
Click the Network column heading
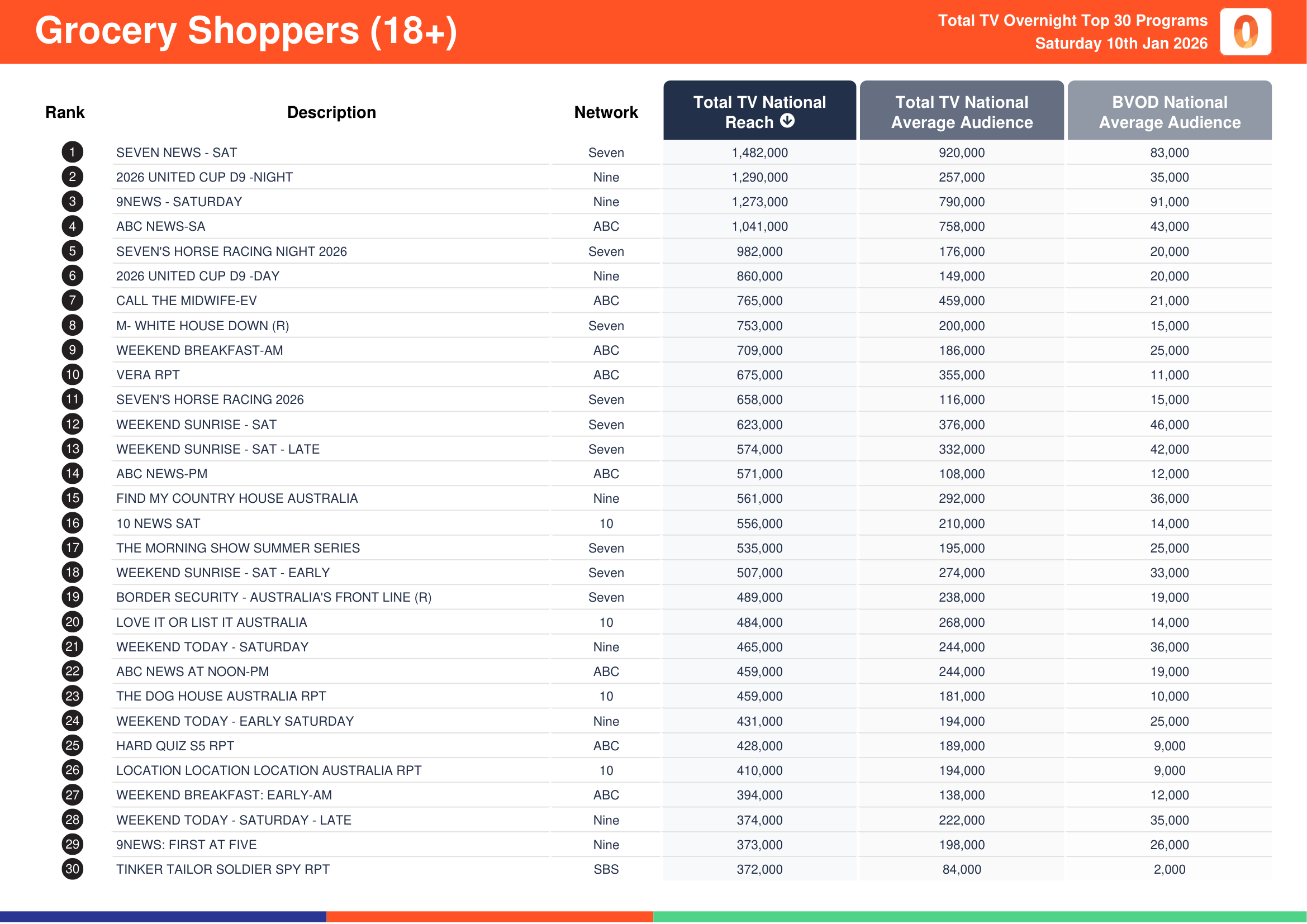point(606,112)
